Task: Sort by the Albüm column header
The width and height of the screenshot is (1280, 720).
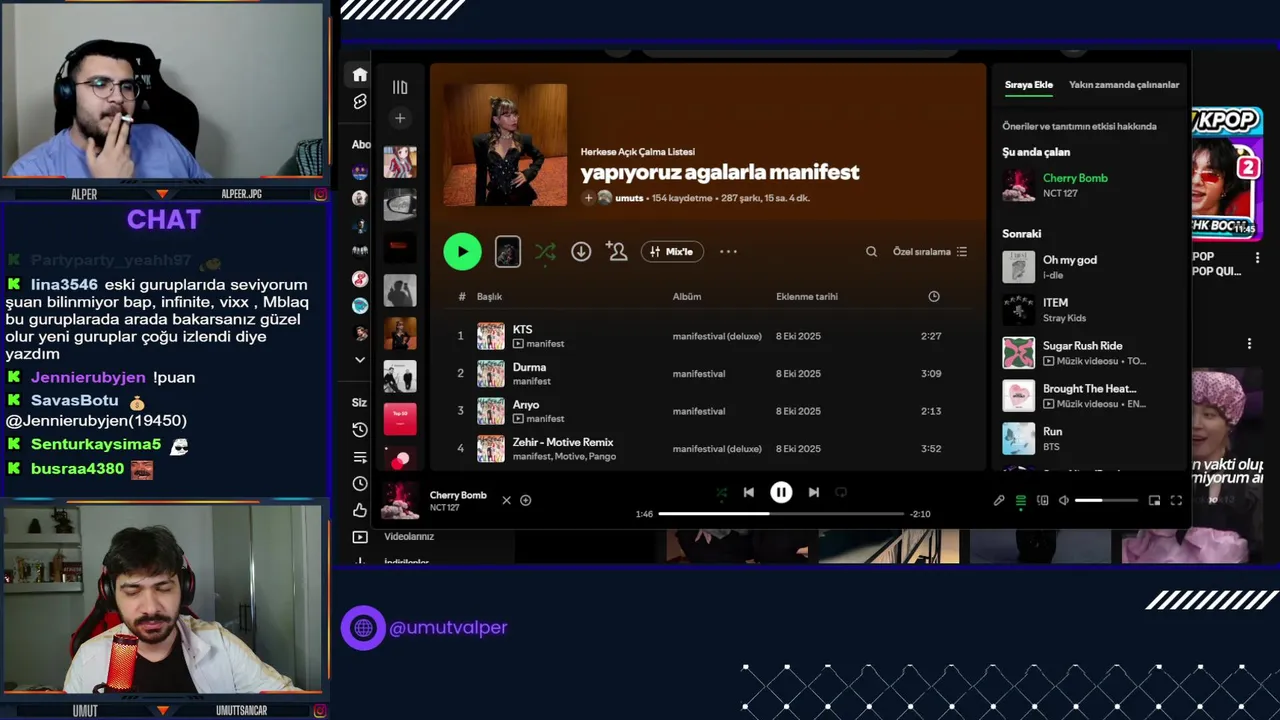Action: [x=687, y=297]
